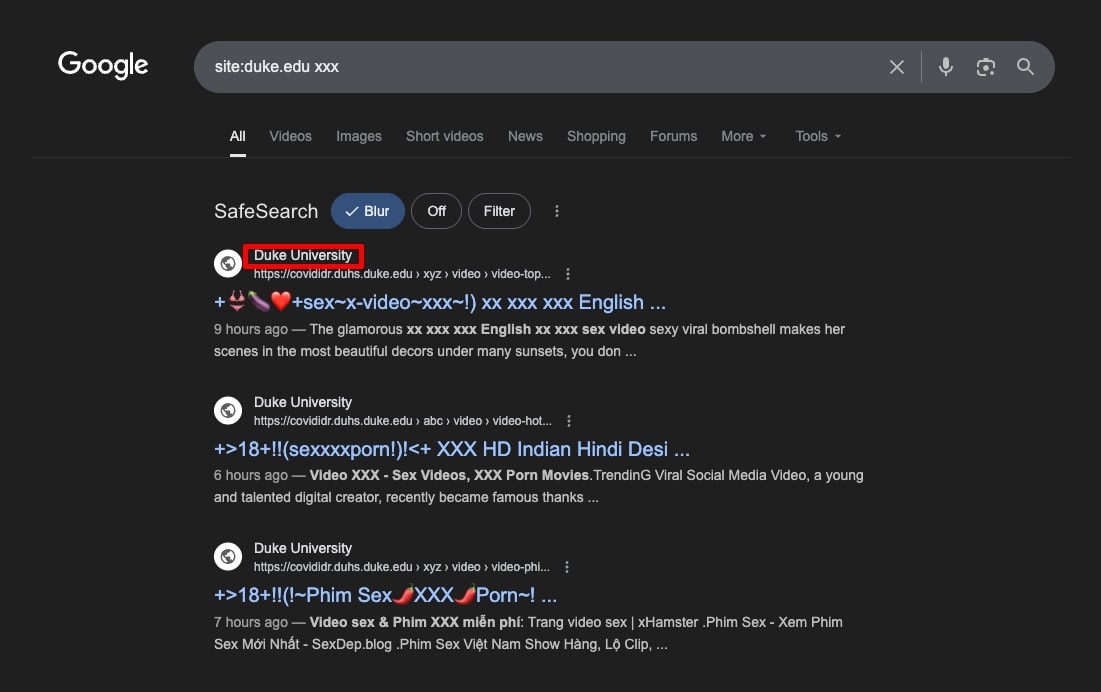The image size is (1101, 692).
Task: Select the News tab
Action: [525, 136]
